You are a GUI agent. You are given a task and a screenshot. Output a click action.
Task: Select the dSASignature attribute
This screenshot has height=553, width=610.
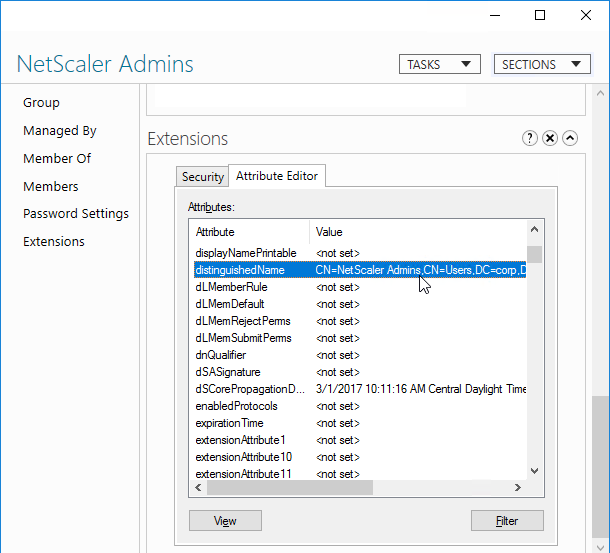360,372
